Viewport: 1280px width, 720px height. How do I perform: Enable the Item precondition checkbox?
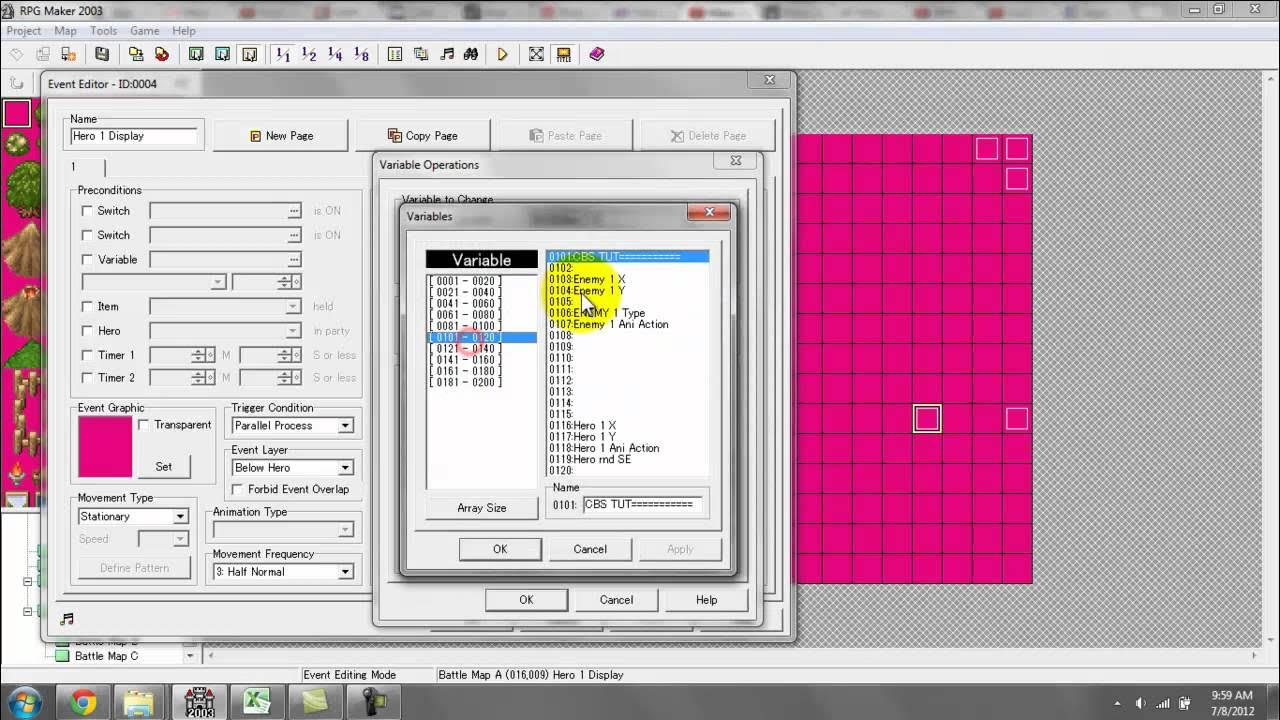pyautogui.click(x=87, y=306)
